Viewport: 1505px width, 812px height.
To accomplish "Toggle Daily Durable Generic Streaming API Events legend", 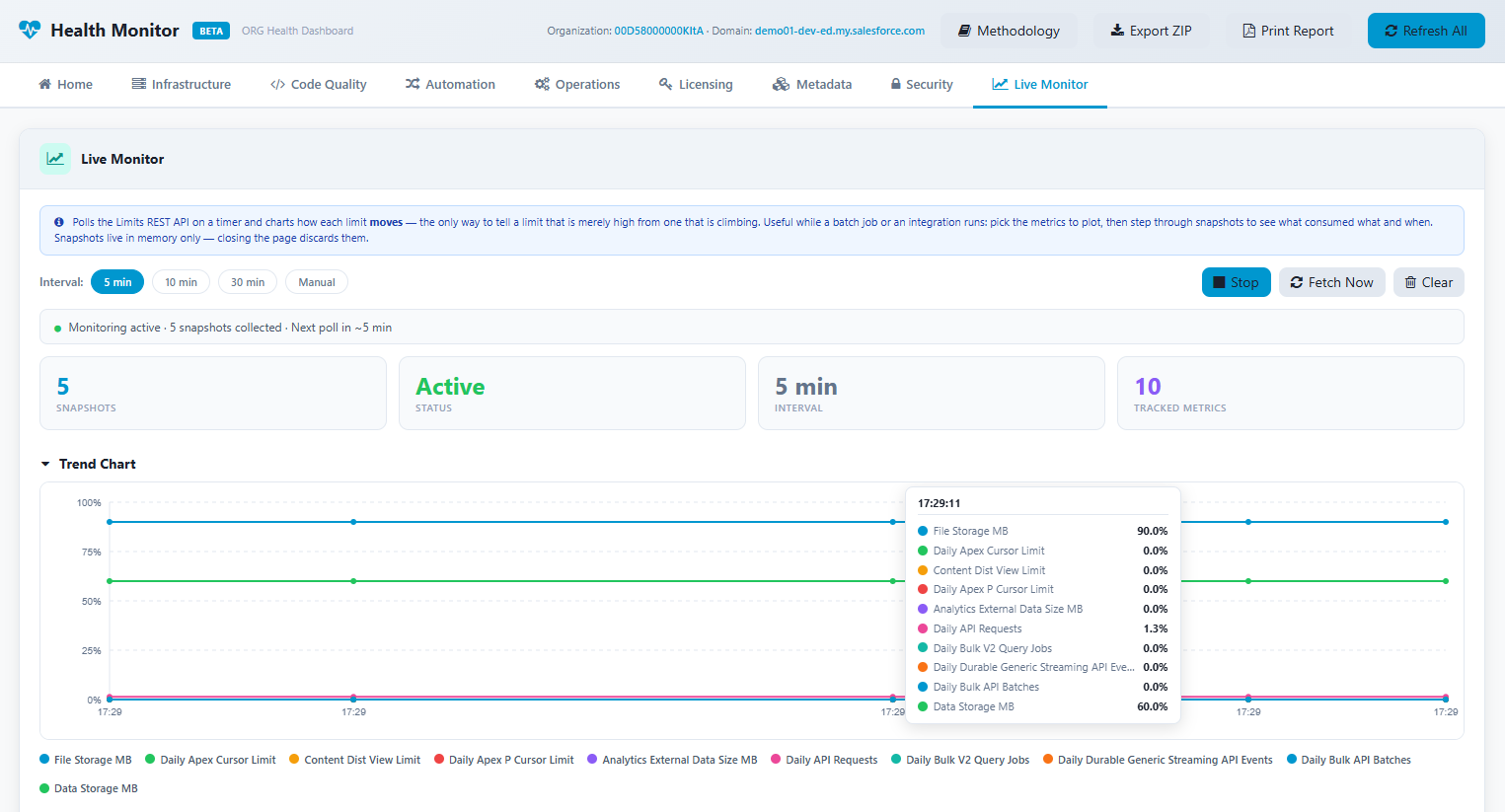I will pyautogui.click(x=1158, y=760).
